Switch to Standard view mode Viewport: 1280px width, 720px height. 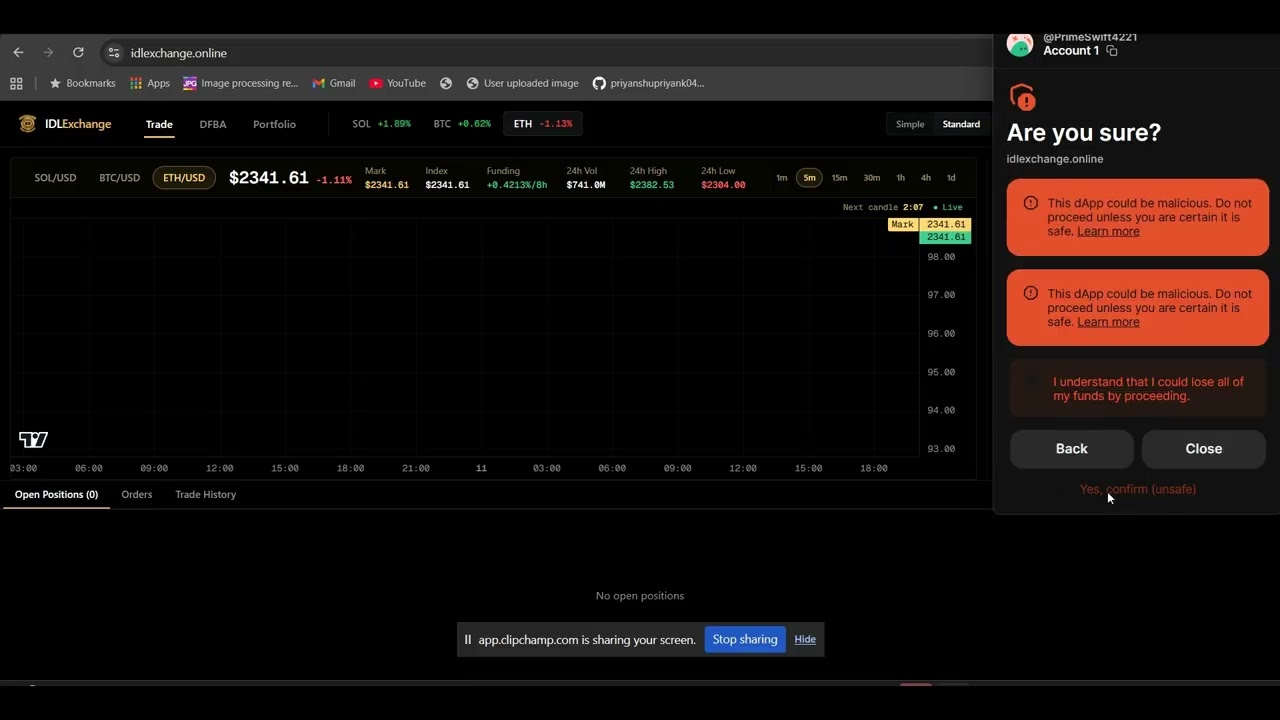[961, 124]
